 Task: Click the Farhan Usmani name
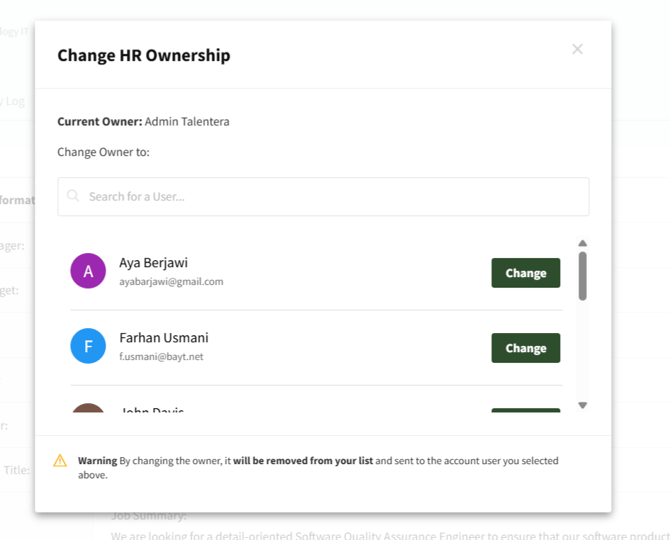163,338
